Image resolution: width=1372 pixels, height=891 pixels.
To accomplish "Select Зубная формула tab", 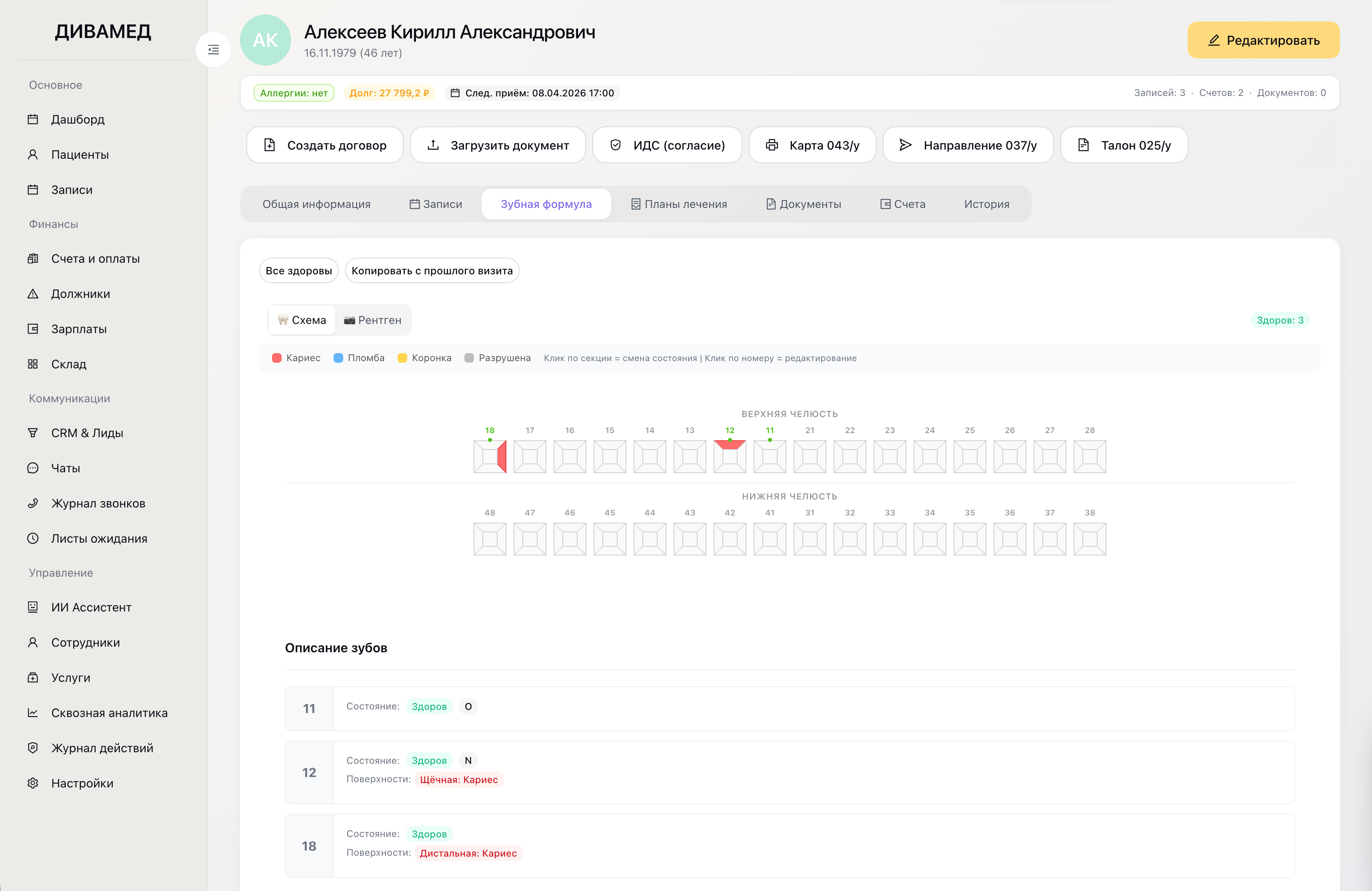I will 546,204.
